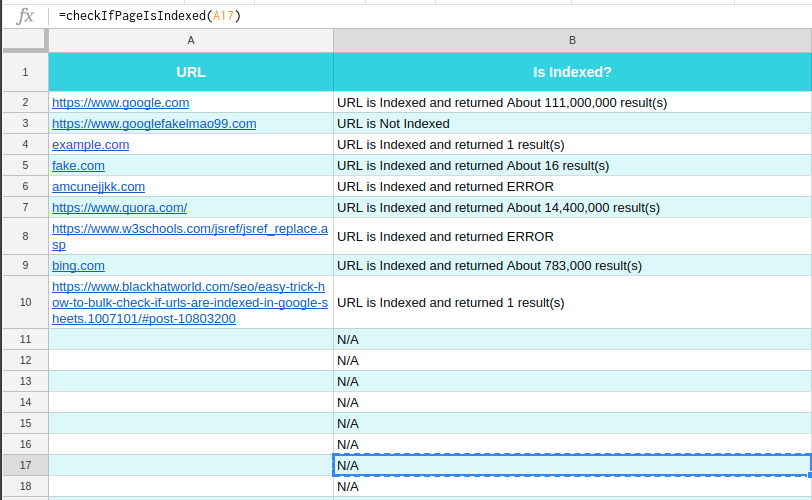Select the 'URL' header cell

[191, 72]
